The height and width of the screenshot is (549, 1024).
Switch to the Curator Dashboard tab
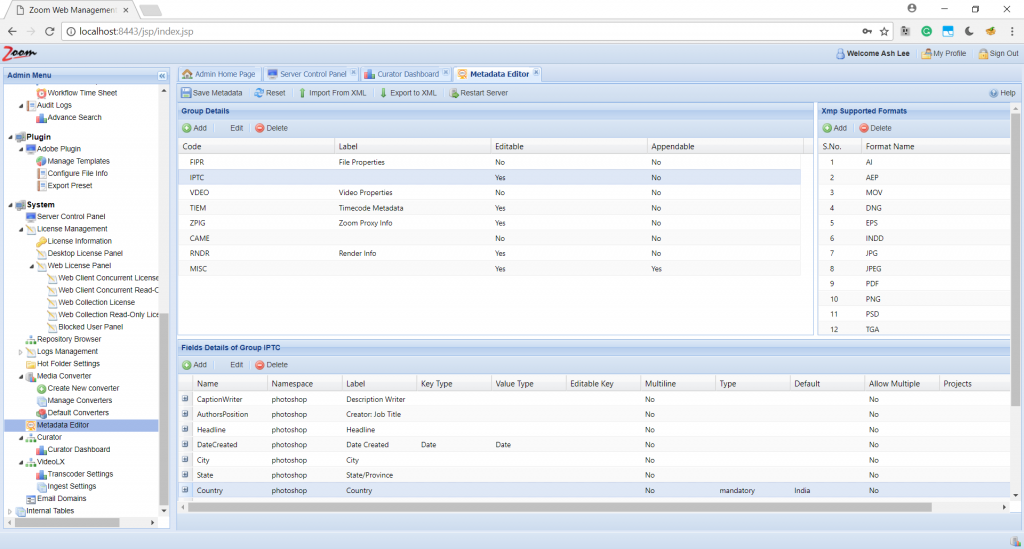point(406,74)
